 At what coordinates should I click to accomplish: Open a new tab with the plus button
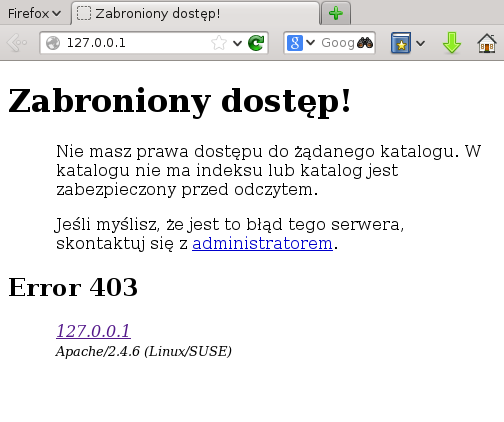pos(336,13)
